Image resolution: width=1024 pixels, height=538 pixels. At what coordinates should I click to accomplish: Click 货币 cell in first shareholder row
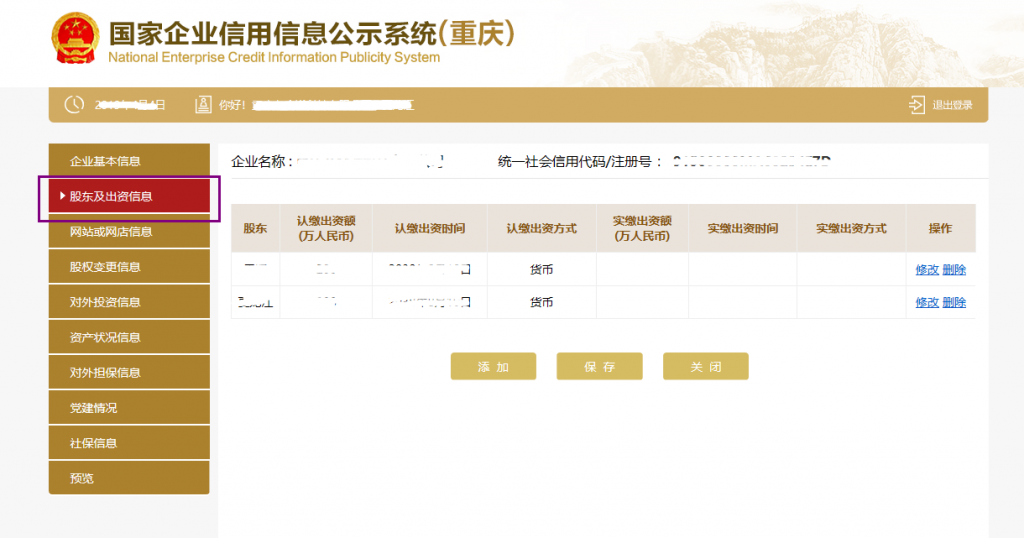tap(541, 270)
